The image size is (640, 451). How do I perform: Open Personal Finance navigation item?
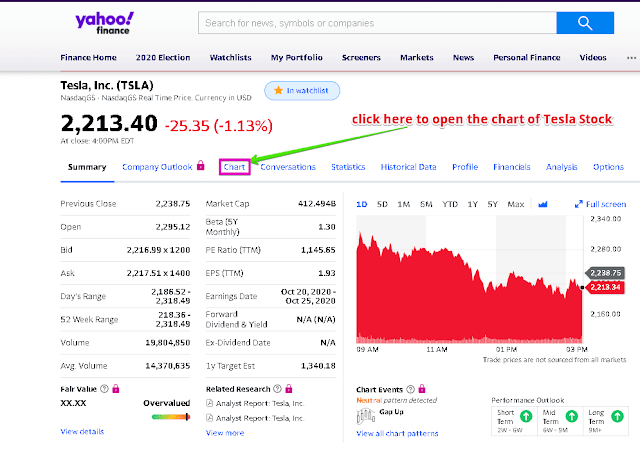click(527, 58)
